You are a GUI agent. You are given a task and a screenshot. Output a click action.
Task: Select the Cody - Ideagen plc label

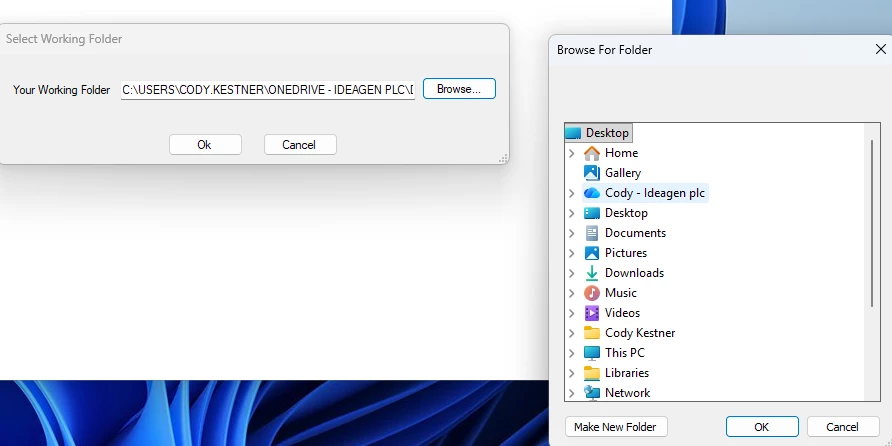coord(655,193)
